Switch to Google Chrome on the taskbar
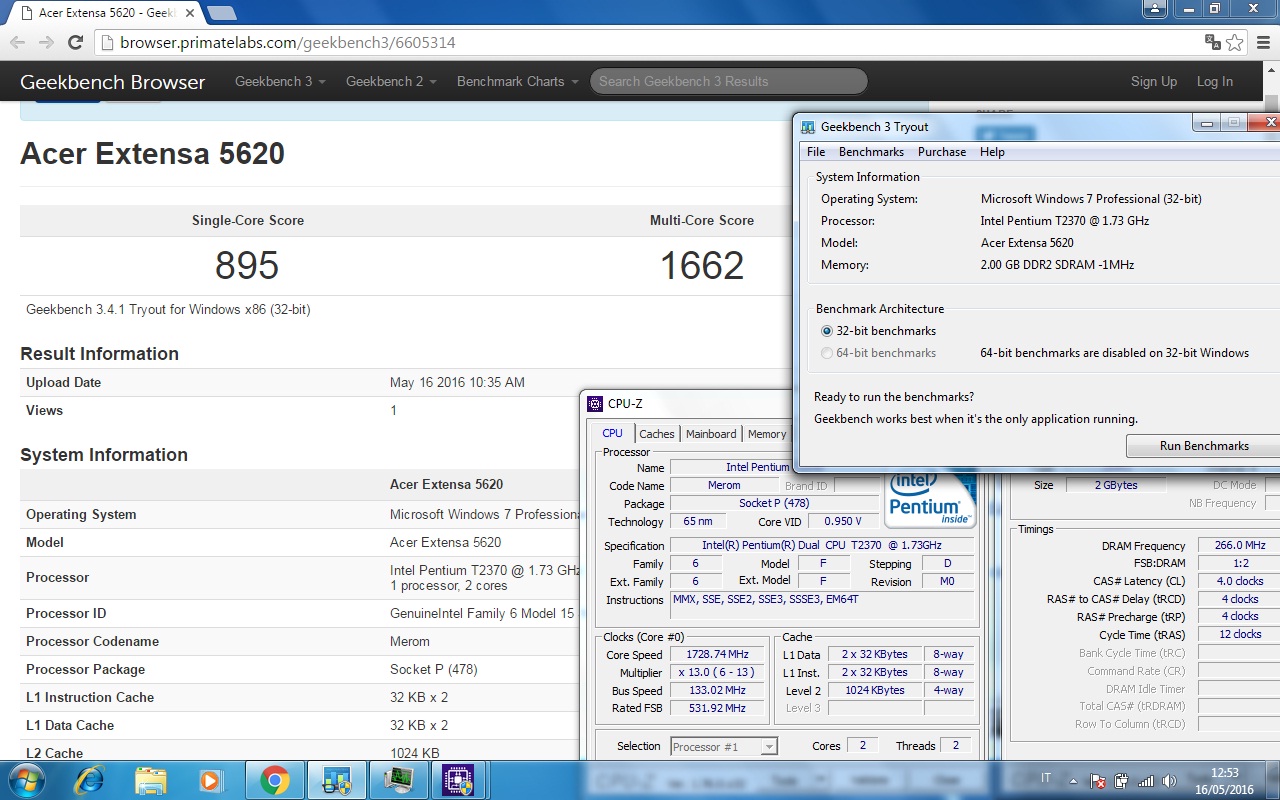The width and height of the screenshot is (1280, 800). (x=275, y=779)
